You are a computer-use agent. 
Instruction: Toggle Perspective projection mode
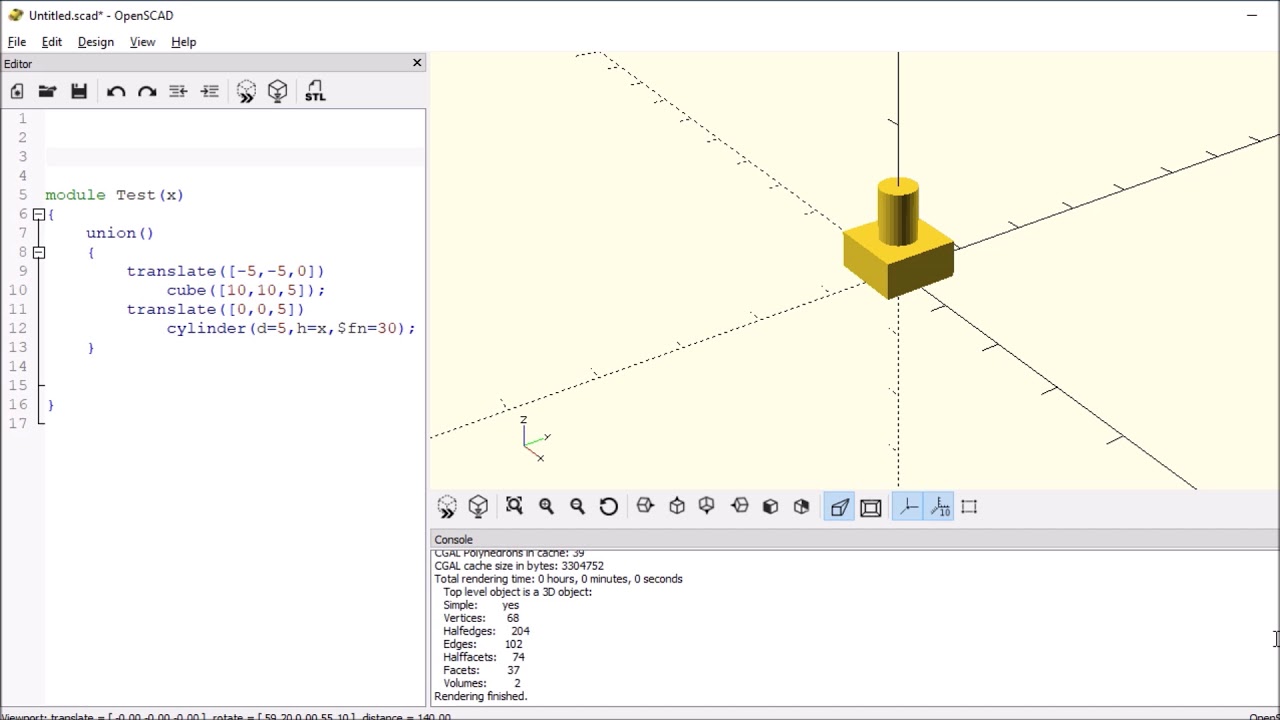(x=839, y=507)
